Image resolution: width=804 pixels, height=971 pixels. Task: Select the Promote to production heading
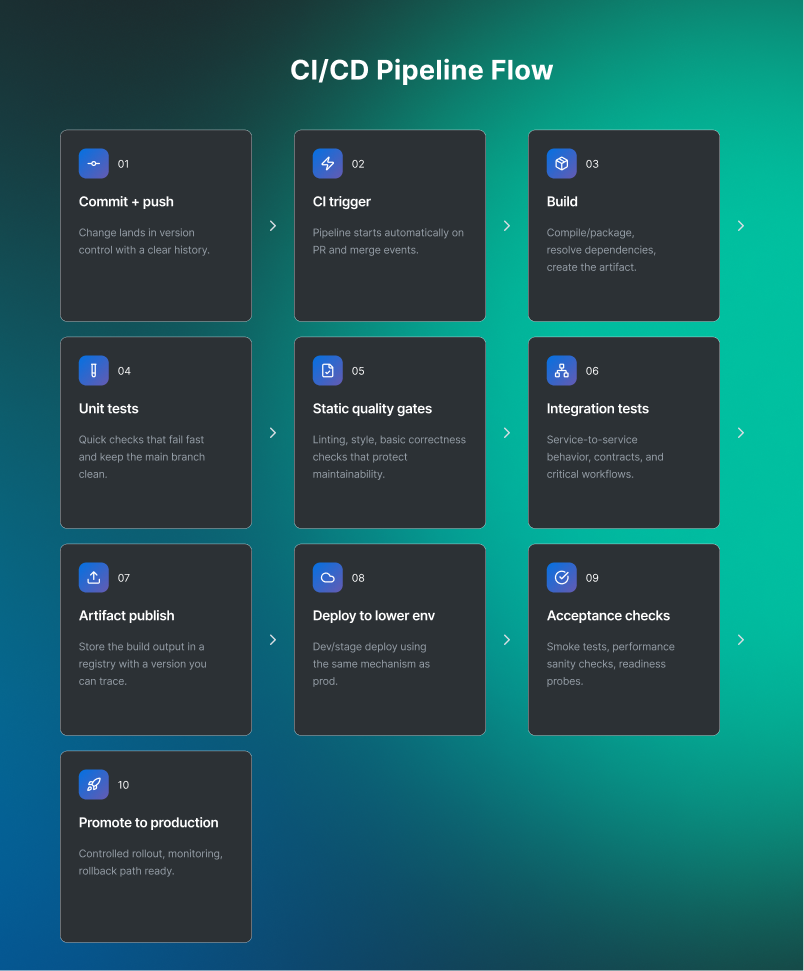(149, 823)
